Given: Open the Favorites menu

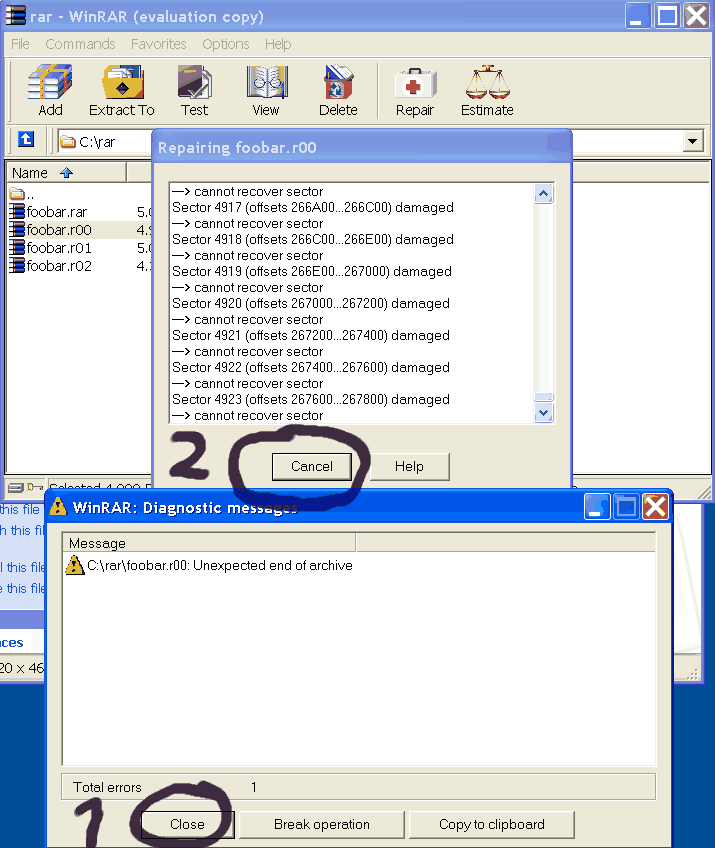Looking at the screenshot, I should (x=158, y=44).
